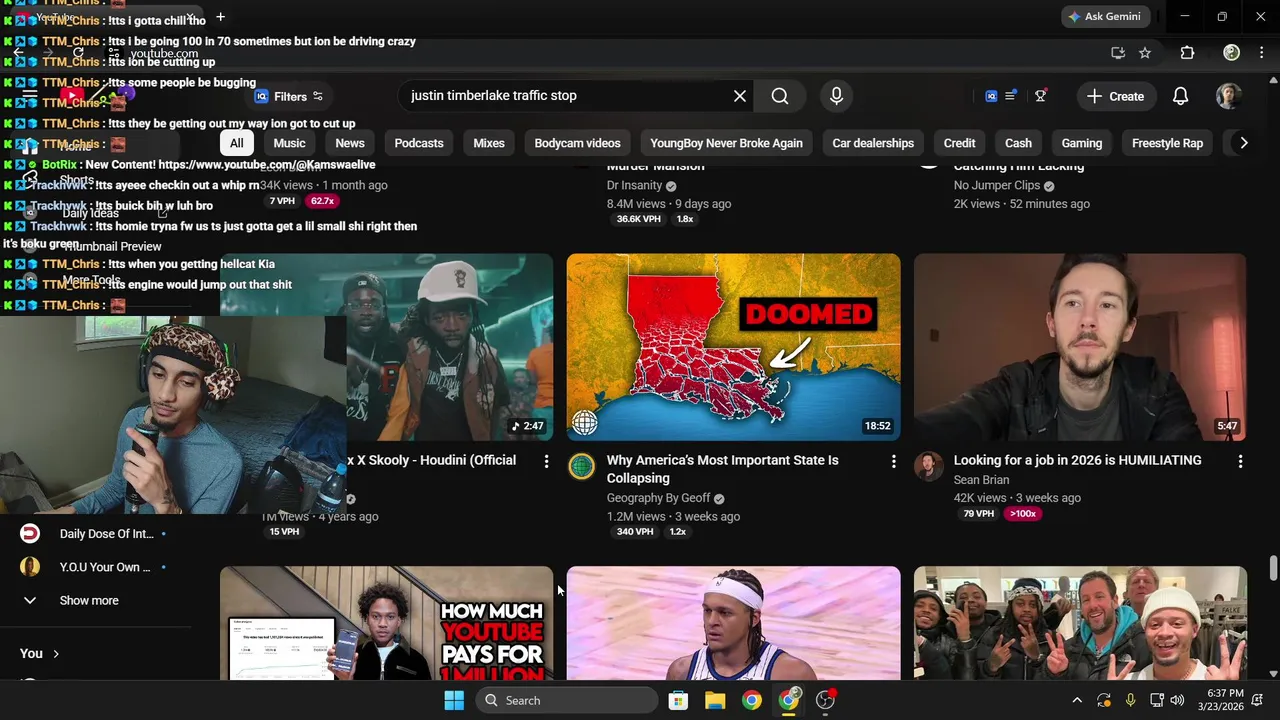Open OBS Studio from taskbar
Viewport: 1280px width, 720px height.
pyautogui.click(x=826, y=700)
